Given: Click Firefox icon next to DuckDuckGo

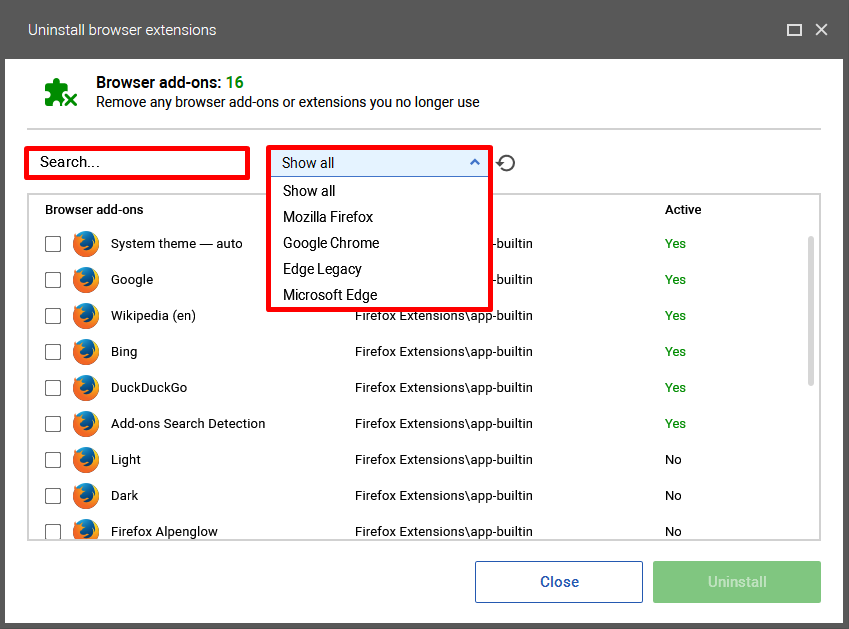Looking at the screenshot, I should pos(86,388).
